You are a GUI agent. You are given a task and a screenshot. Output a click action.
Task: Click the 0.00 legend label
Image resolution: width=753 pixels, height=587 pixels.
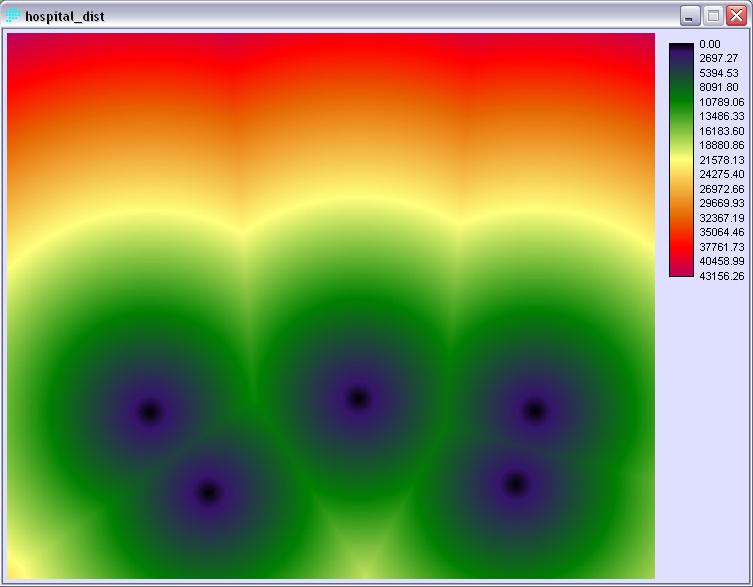(x=710, y=44)
